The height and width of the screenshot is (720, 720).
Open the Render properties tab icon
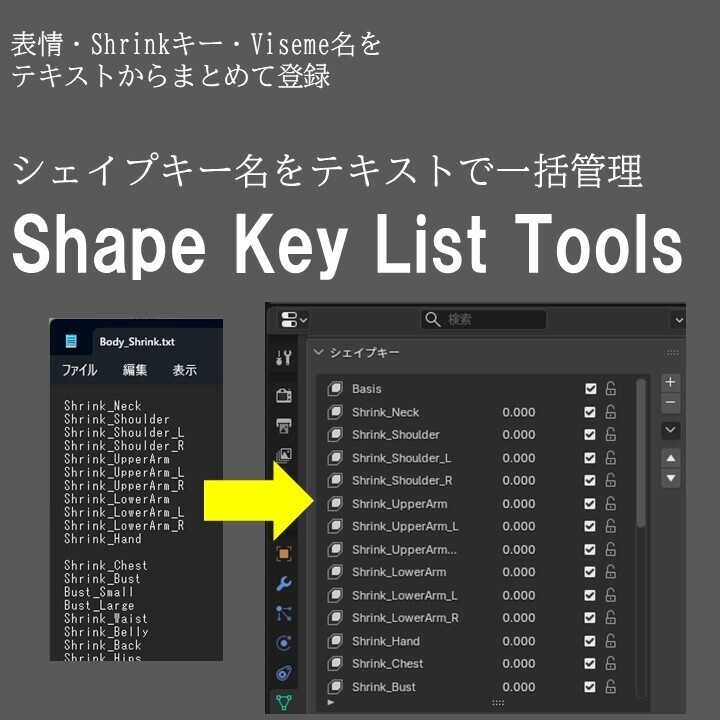coord(284,395)
